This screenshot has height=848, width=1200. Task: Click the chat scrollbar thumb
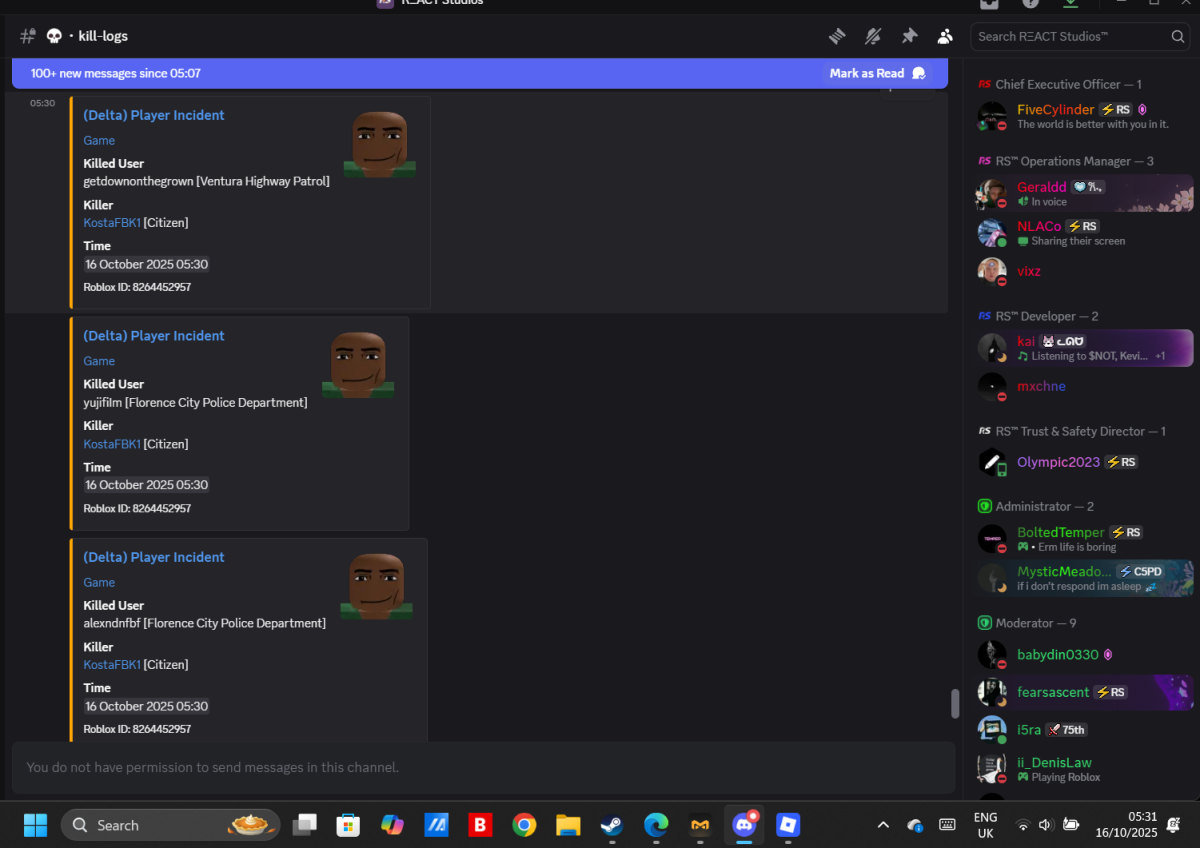pyautogui.click(x=955, y=703)
